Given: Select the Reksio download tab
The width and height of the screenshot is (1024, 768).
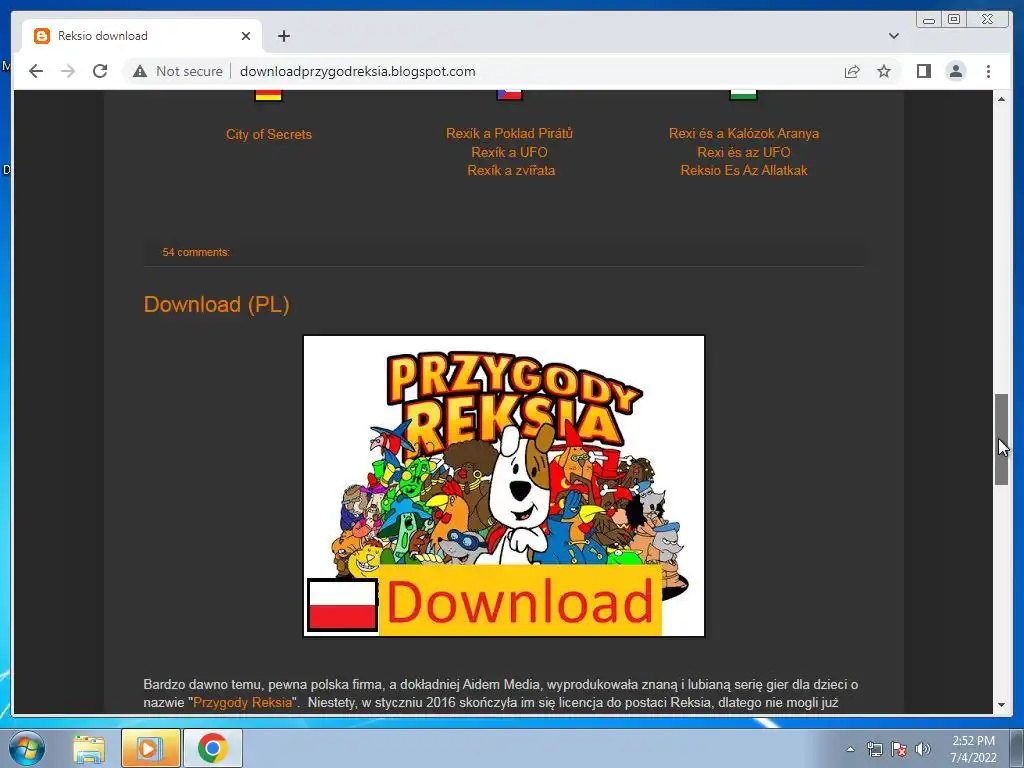Looking at the screenshot, I should [x=142, y=36].
